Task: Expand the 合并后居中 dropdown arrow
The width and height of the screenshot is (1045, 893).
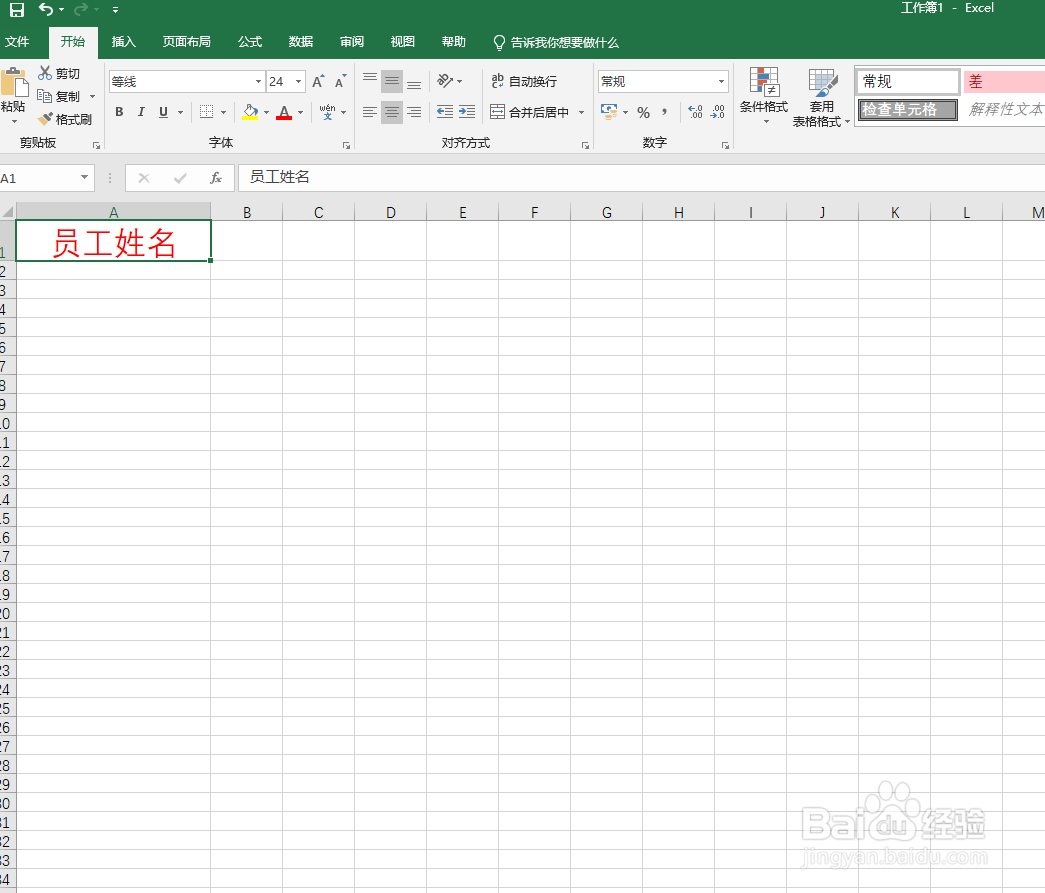Action: (581, 112)
